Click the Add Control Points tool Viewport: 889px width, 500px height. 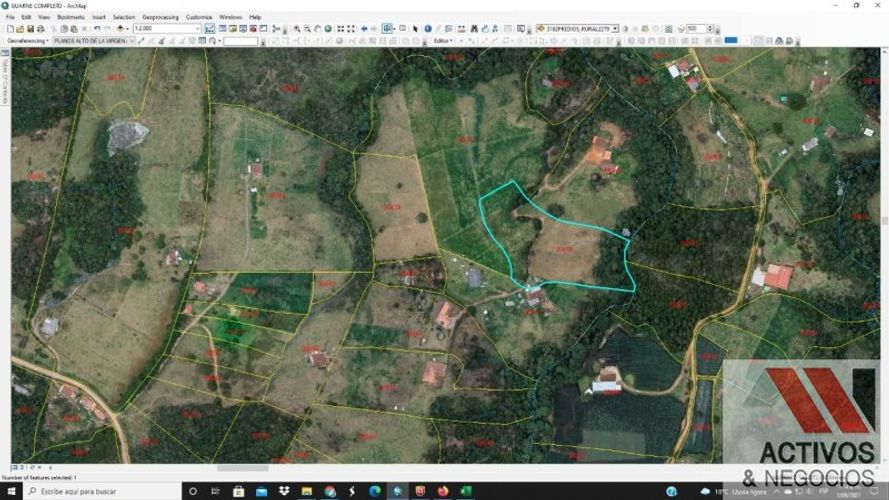tap(142, 41)
